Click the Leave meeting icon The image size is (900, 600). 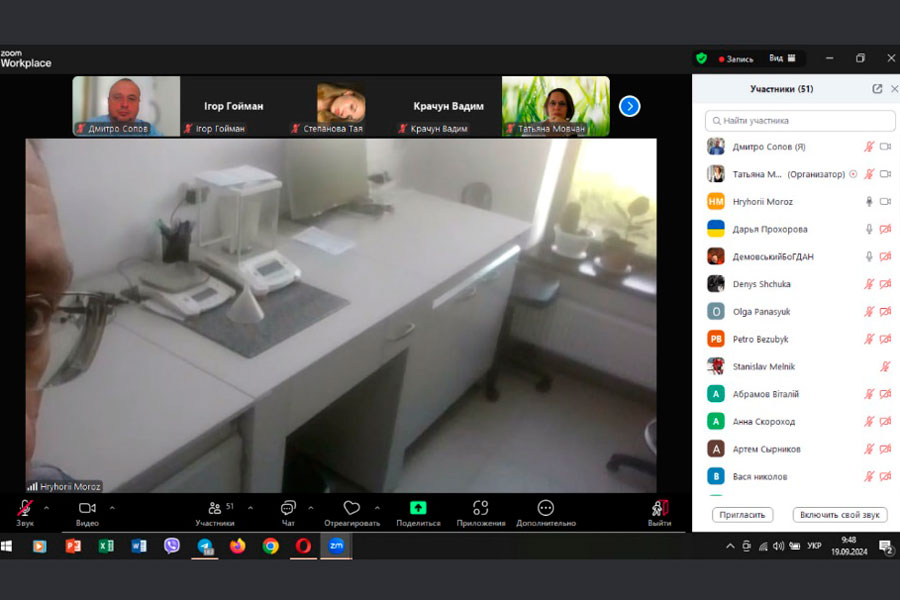(x=659, y=508)
